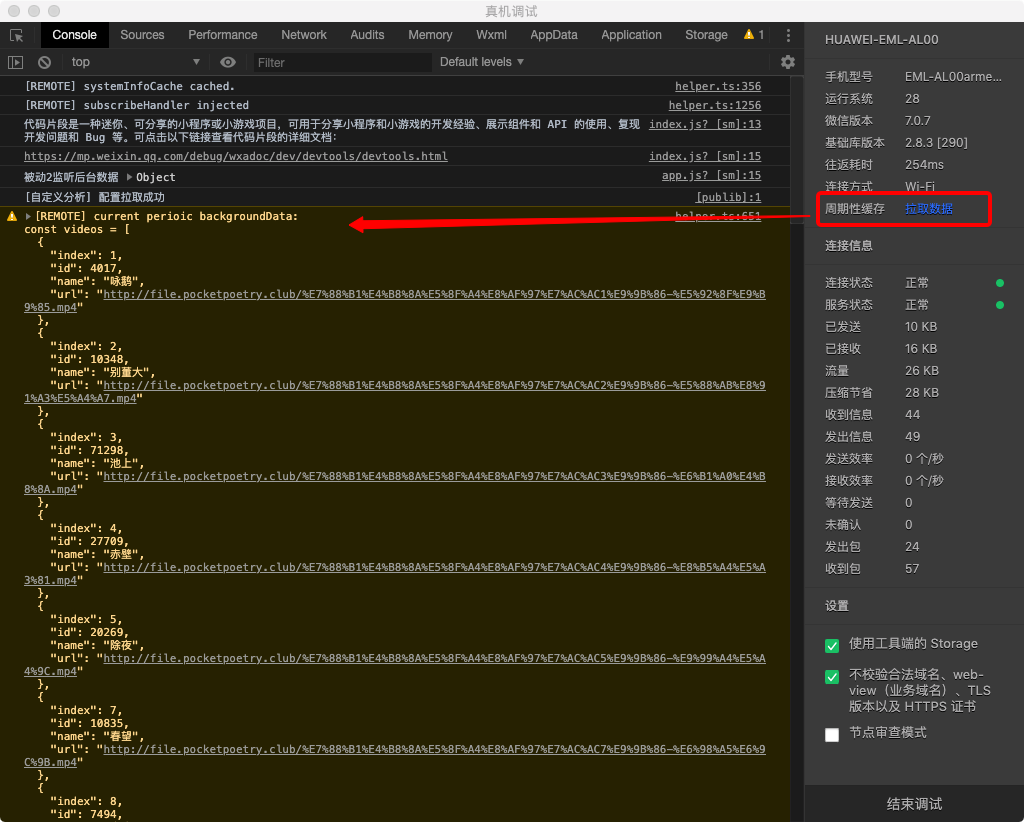
Task: Open the AppData tab
Action: click(x=554, y=35)
